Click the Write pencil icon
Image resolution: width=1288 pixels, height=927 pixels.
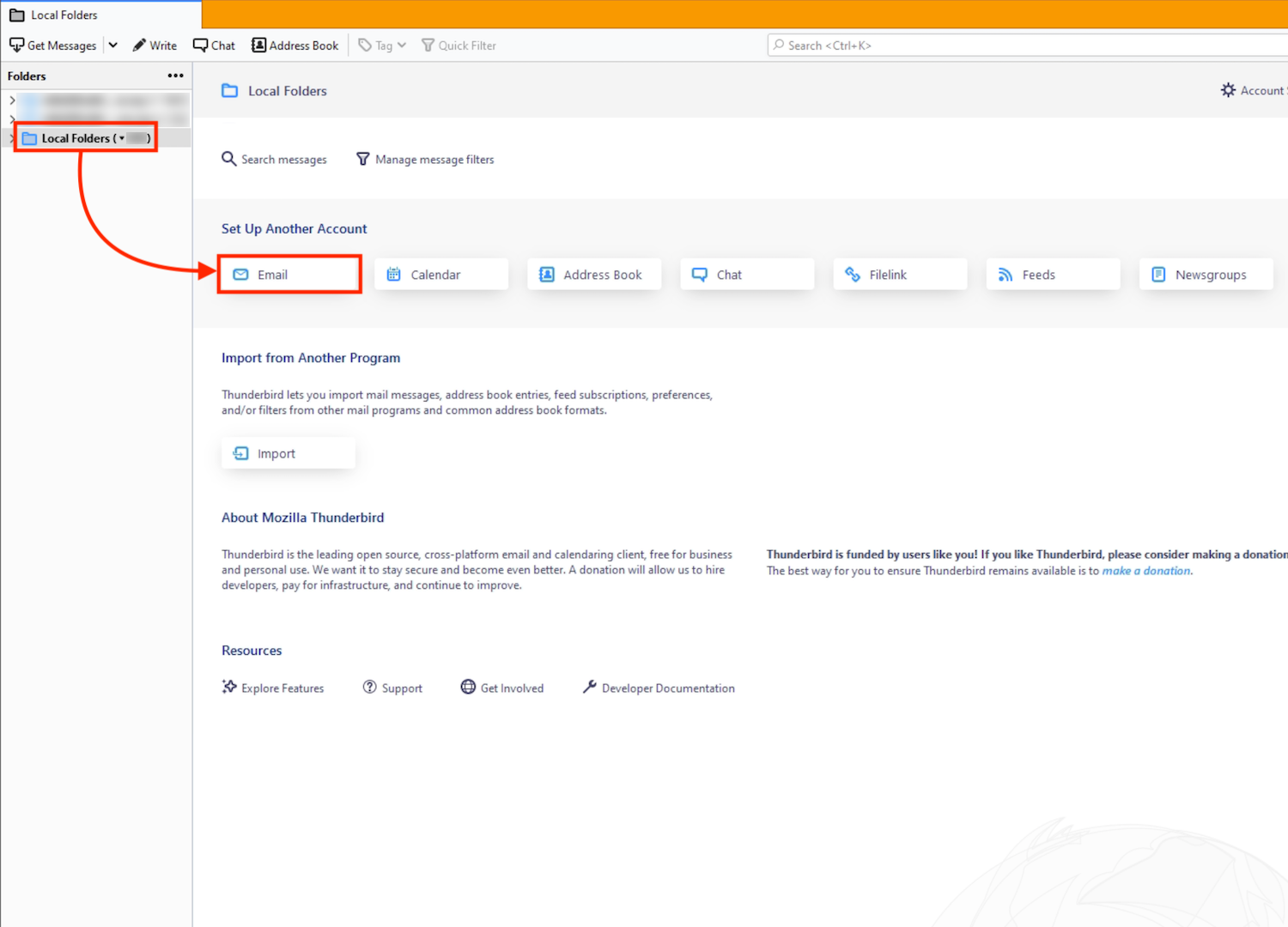pos(139,45)
